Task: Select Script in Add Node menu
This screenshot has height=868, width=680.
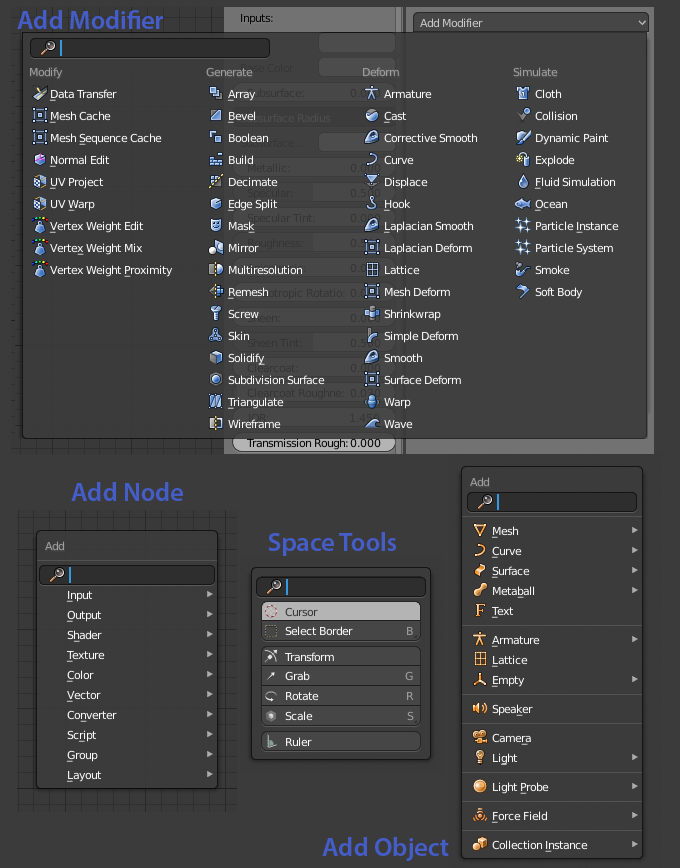Action: click(x=81, y=735)
